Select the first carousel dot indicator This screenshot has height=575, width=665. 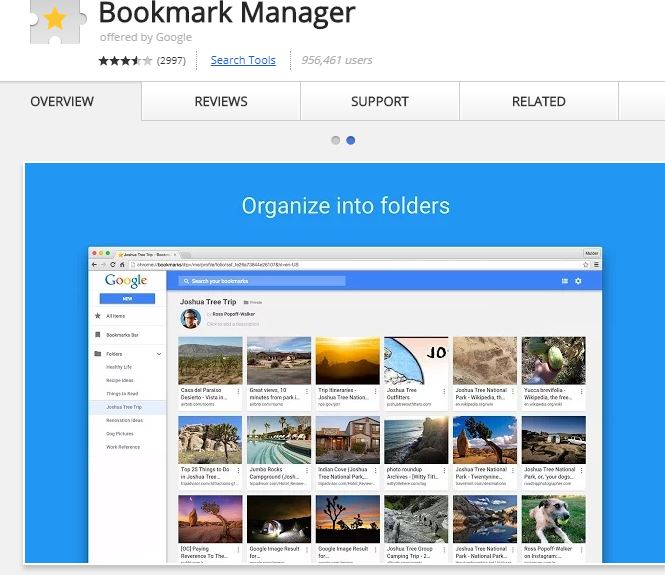click(335, 140)
